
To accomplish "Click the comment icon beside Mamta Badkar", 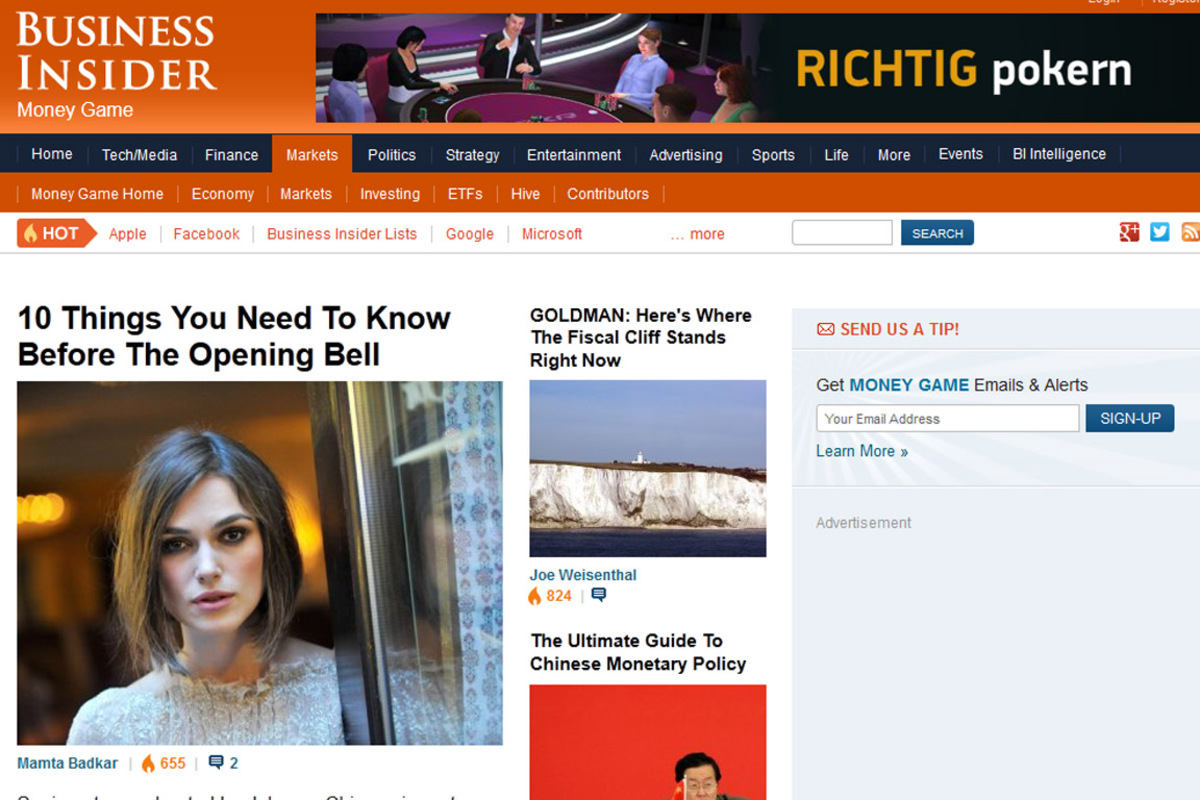I will [x=216, y=763].
